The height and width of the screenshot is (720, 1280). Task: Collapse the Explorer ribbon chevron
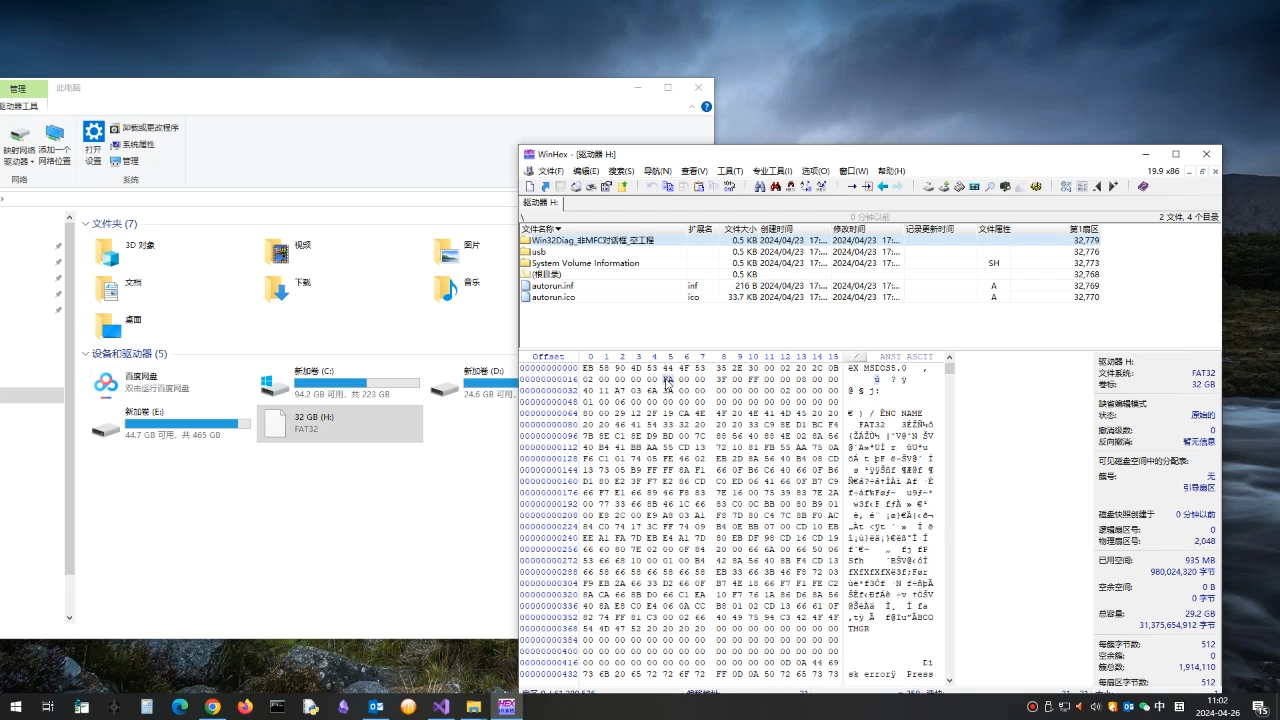691,106
